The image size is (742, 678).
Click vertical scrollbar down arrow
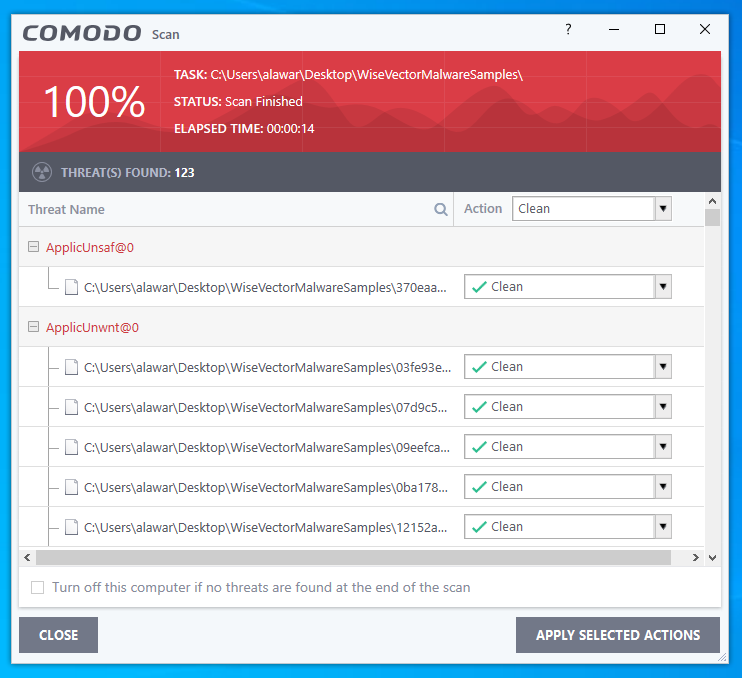[712, 558]
